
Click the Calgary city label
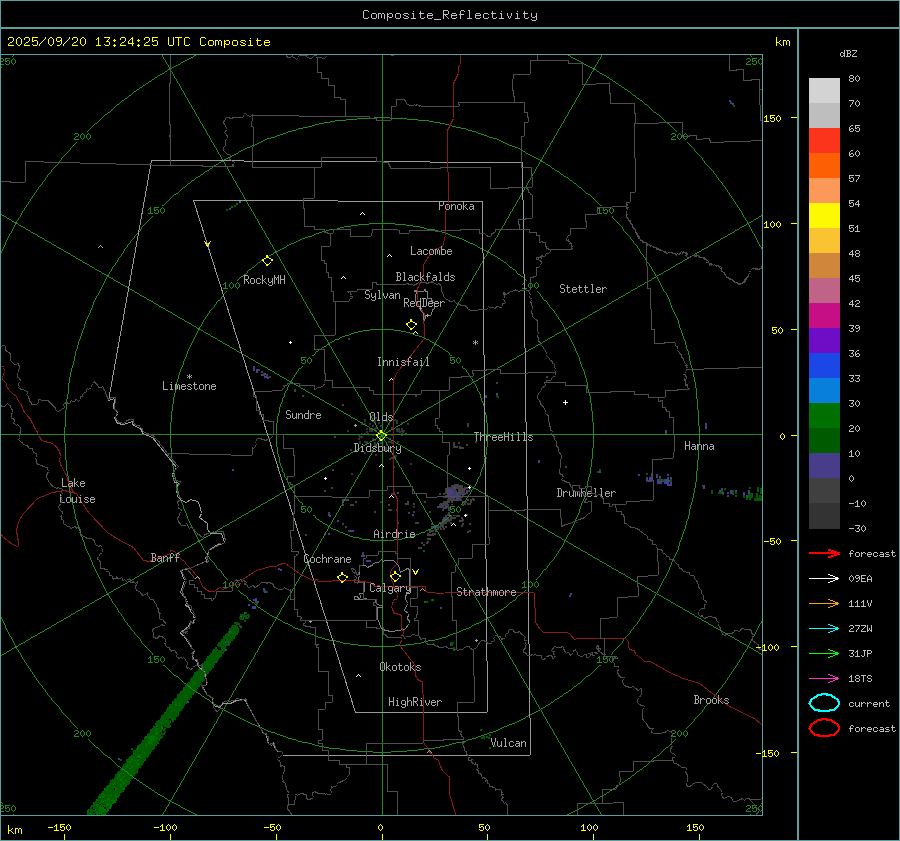click(389, 589)
